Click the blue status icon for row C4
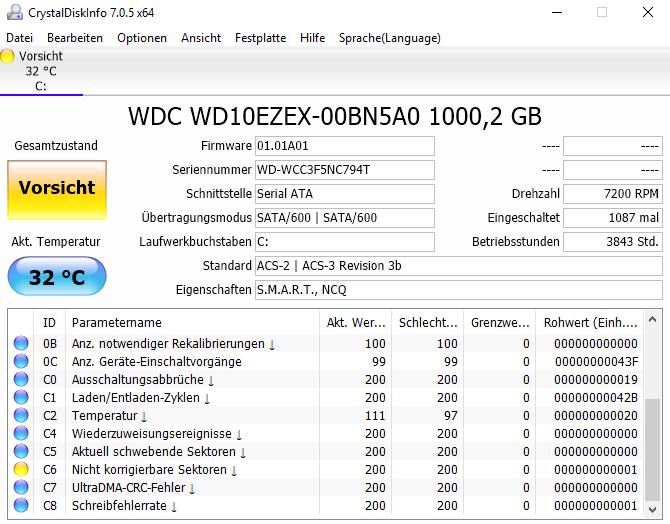Image resolution: width=670 pixels, height=524 pixels. coord(21,433)
